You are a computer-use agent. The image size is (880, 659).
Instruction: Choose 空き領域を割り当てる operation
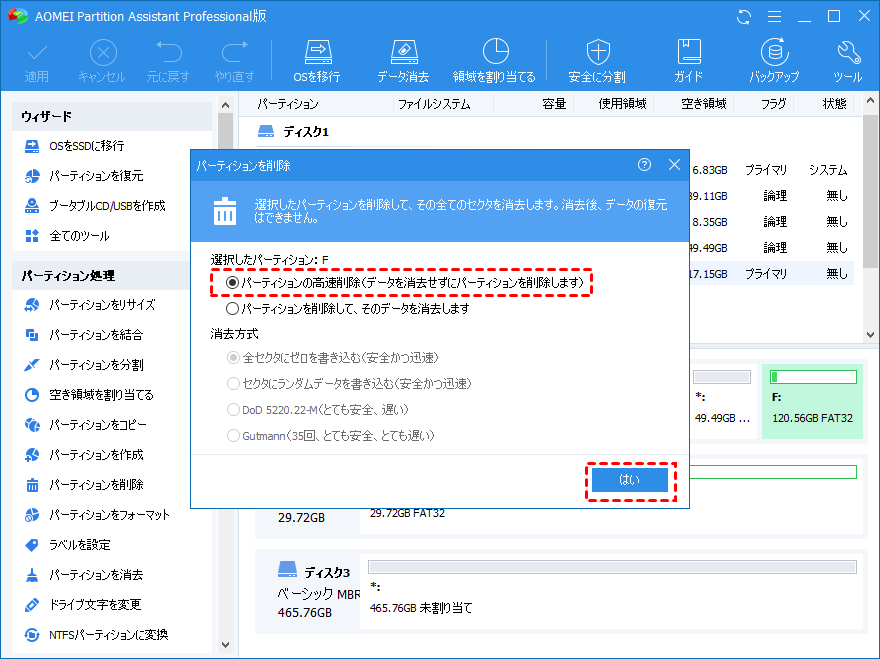89,395
